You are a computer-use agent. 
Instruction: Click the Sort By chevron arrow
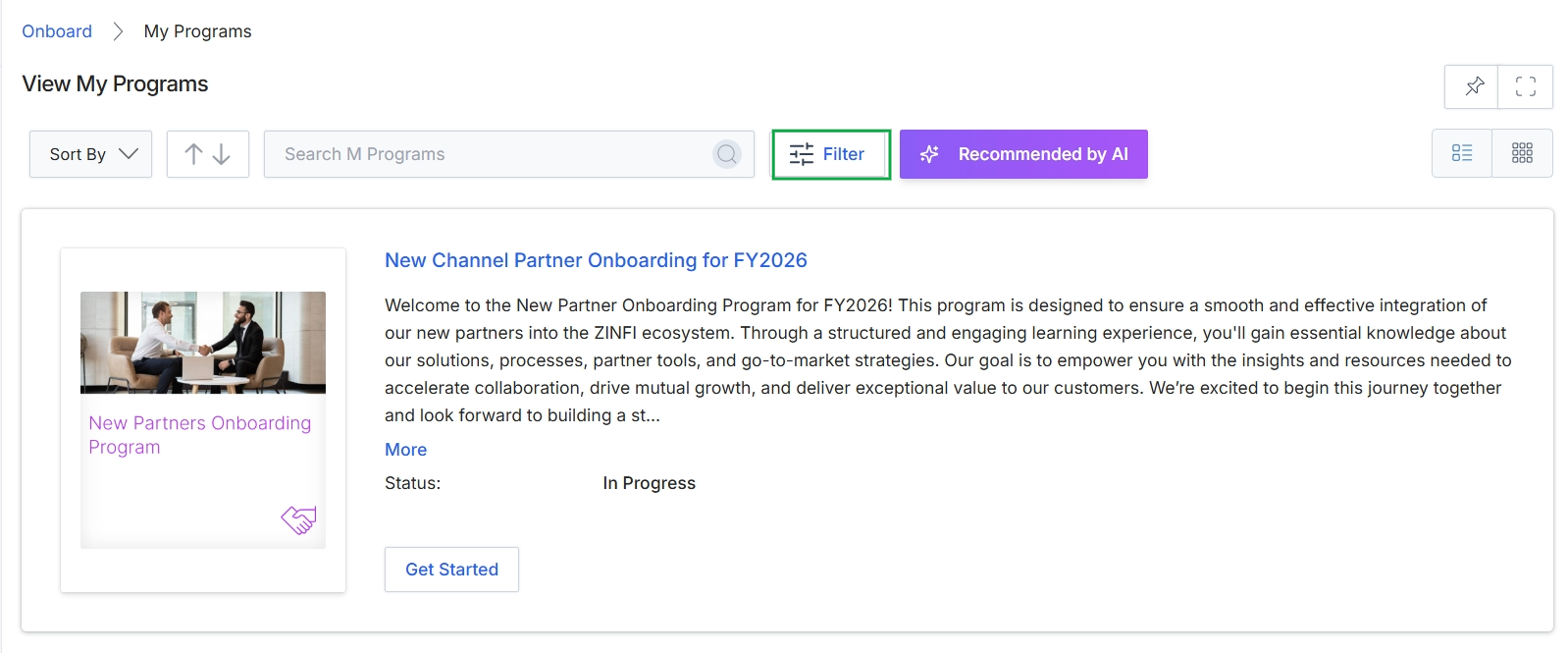coord(129,154)
